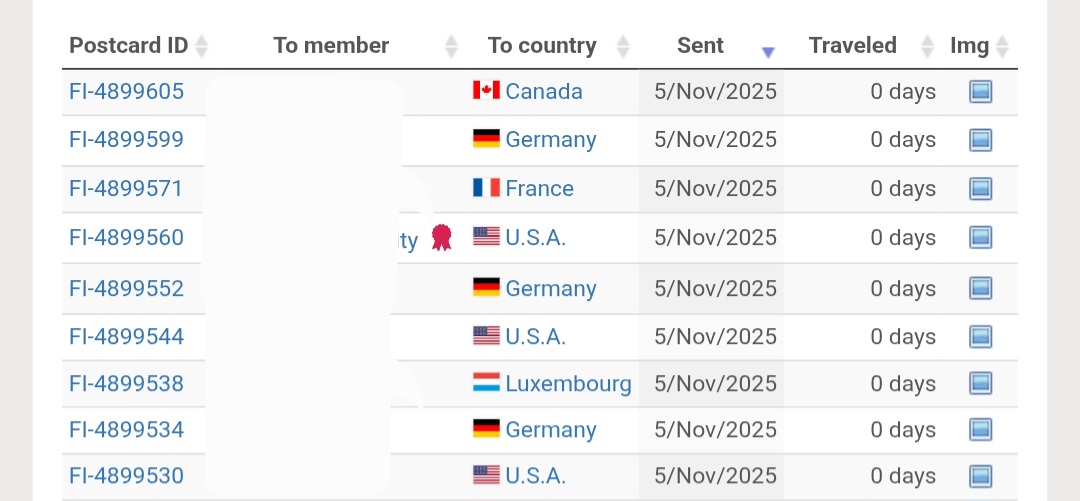
Task: View image icon for postcard FI-4899571
Action: [980, 189]
